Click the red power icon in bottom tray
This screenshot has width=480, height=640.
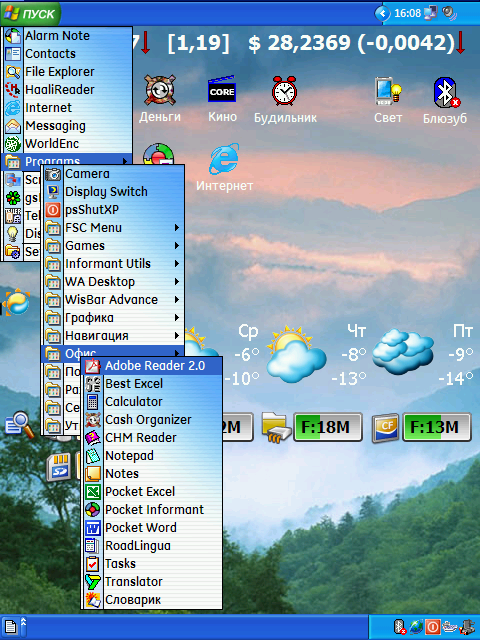click(432, 627)
